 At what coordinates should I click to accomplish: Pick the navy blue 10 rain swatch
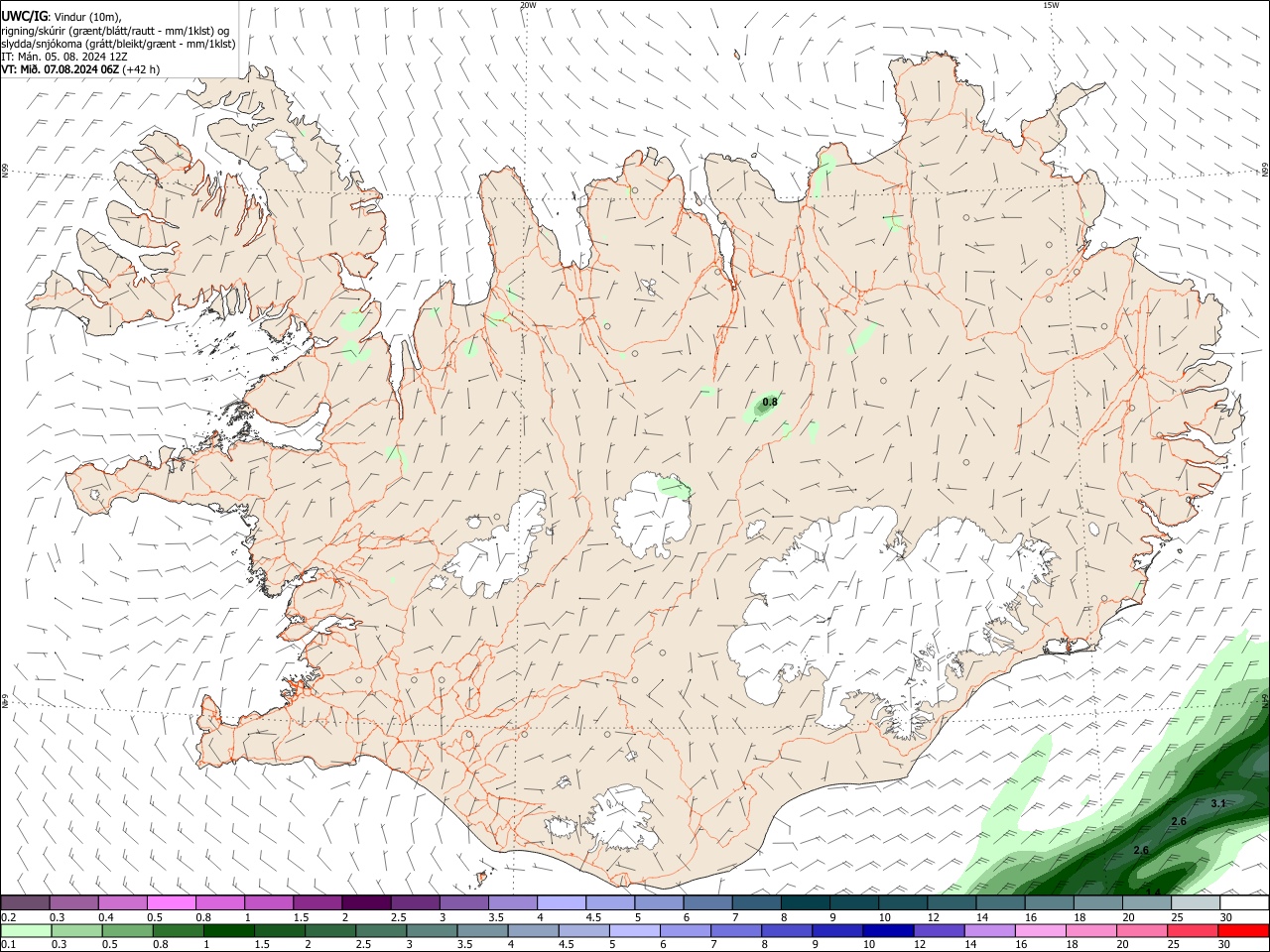coord(886,930)
